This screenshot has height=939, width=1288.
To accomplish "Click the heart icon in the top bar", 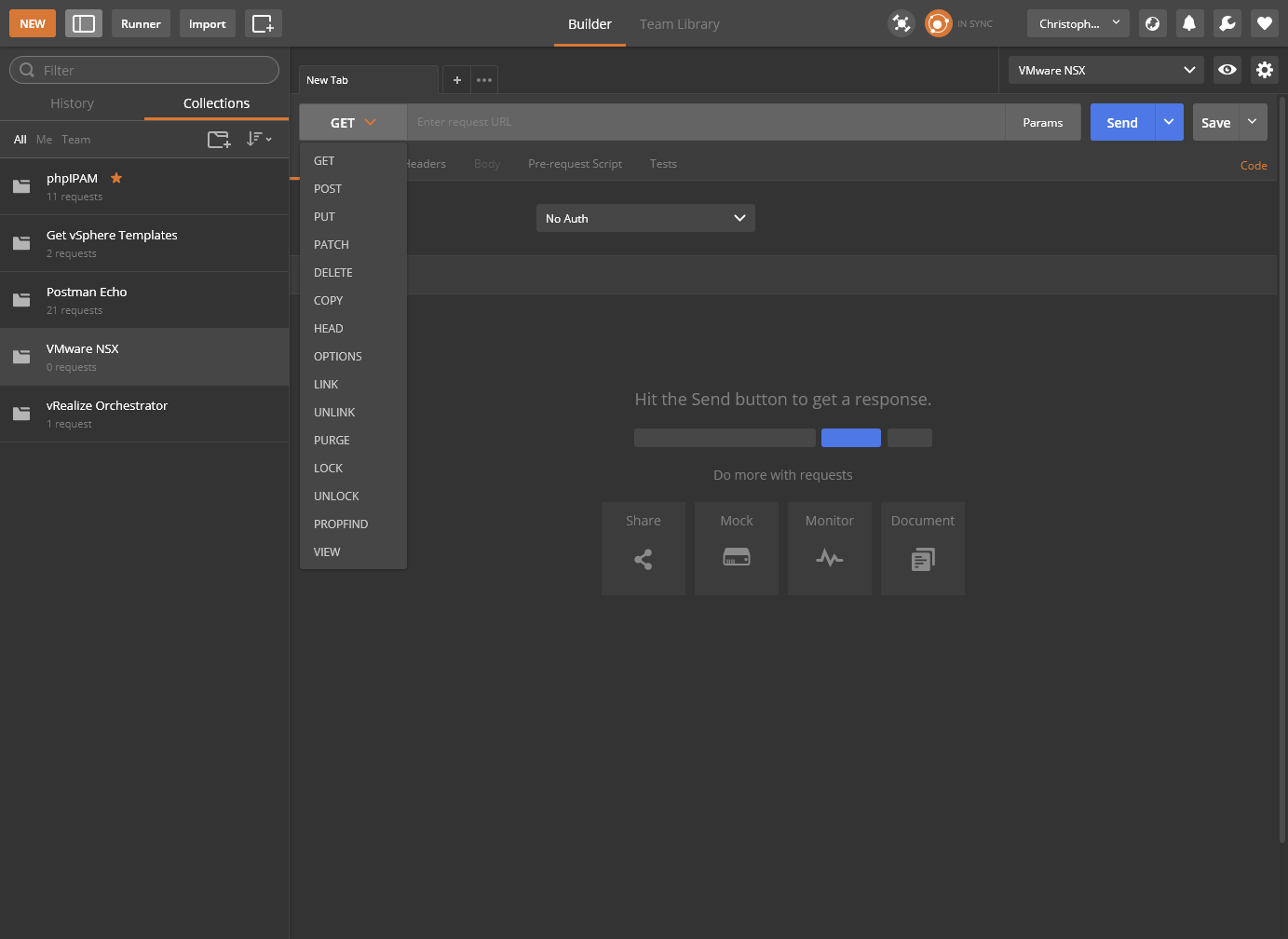I will tap(1264, 23).
